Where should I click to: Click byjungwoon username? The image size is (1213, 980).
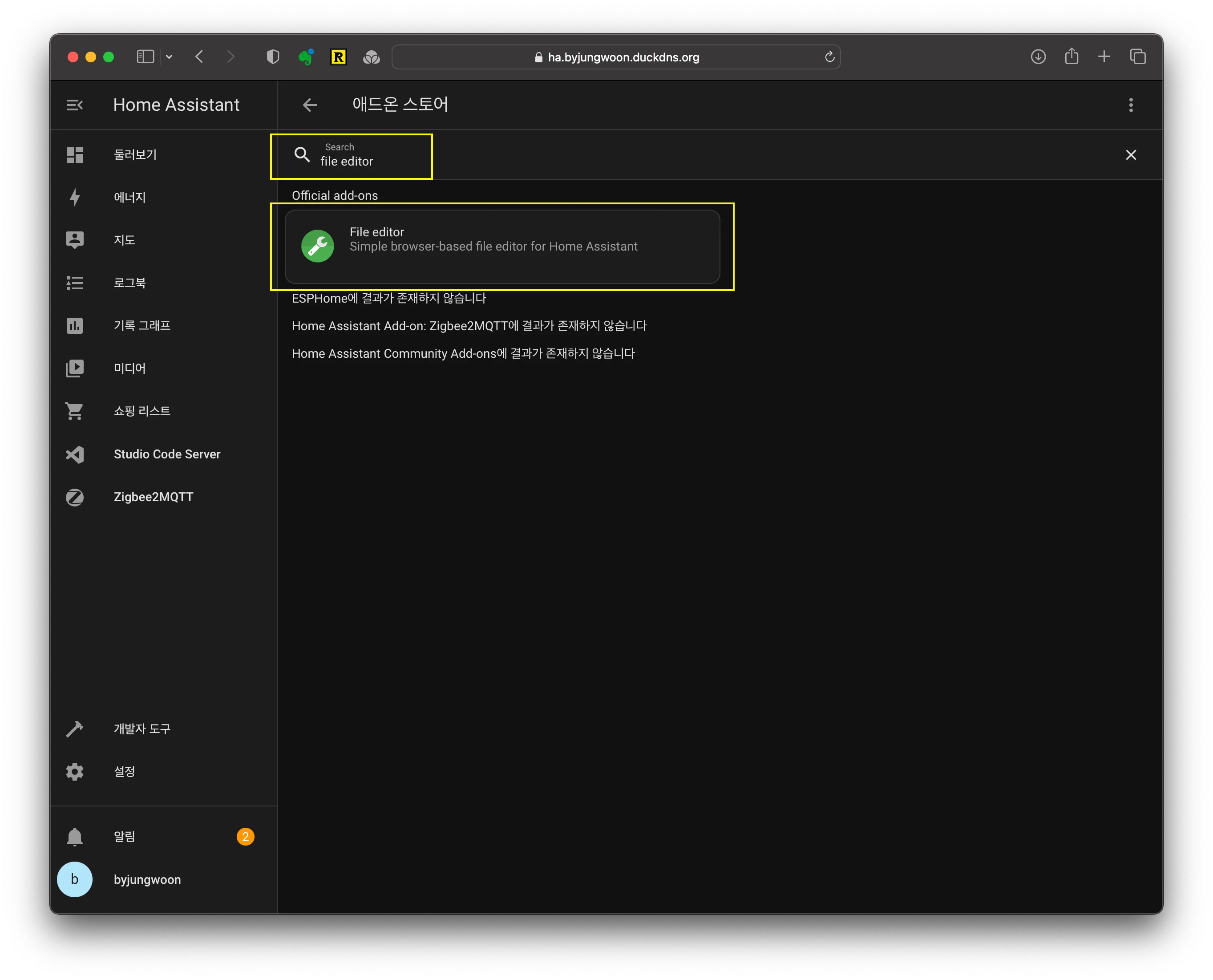(147, 879)
